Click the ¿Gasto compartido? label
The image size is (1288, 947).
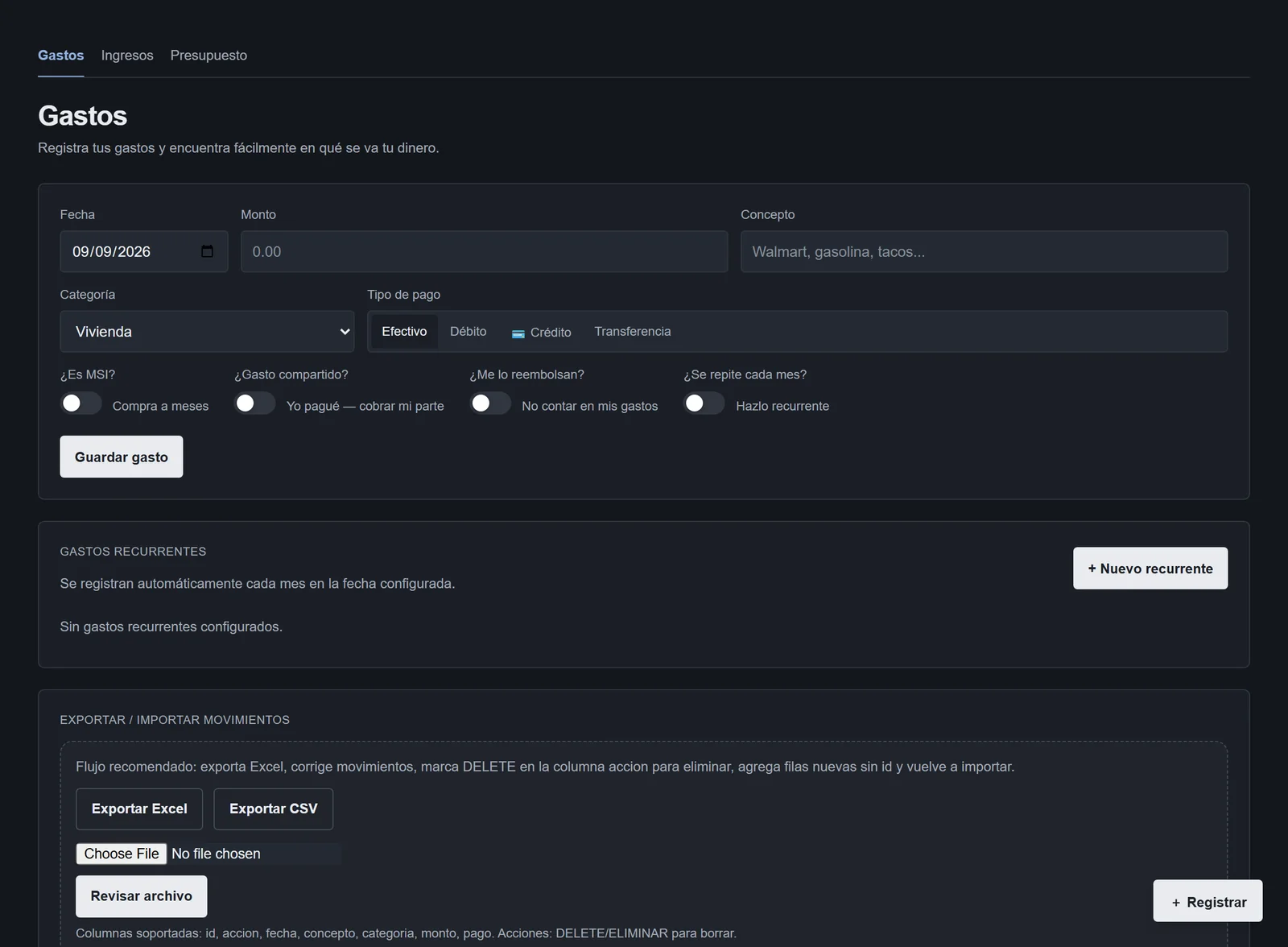291,374
